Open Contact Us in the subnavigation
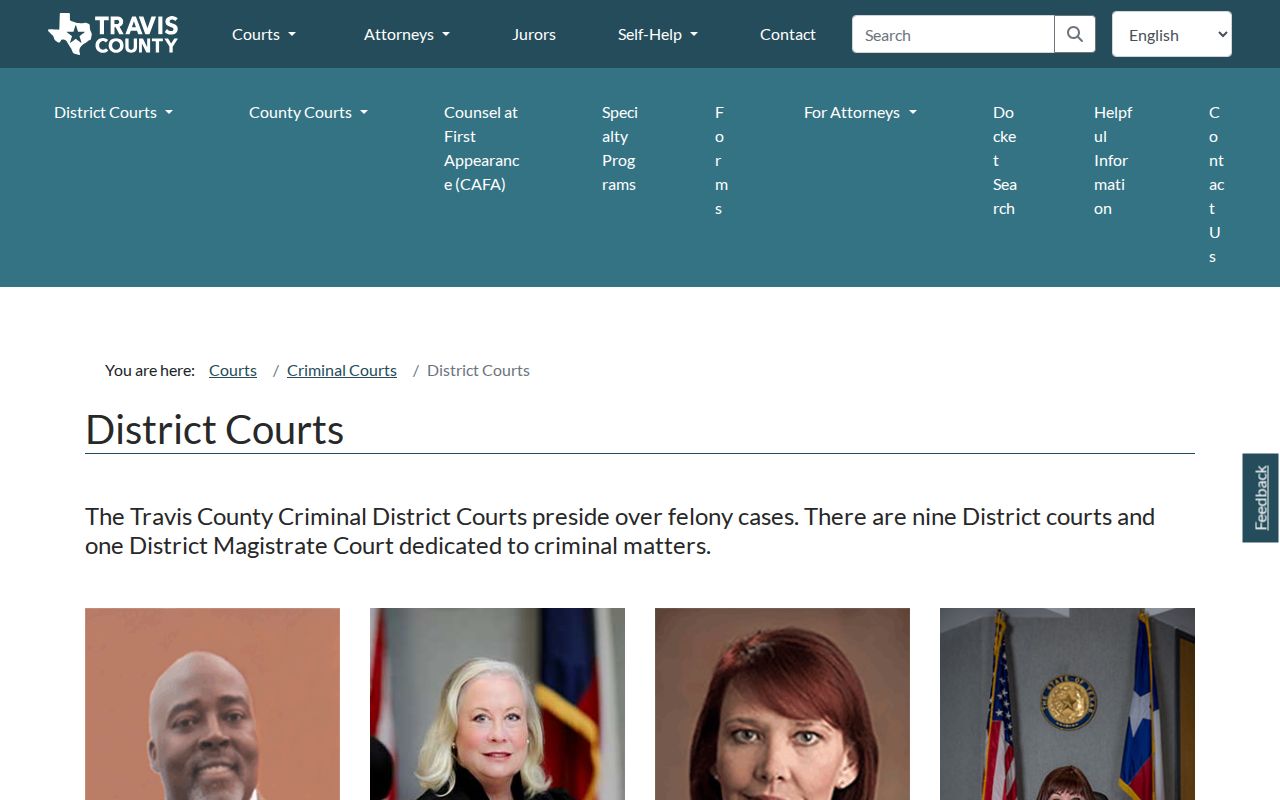This screenshot has width=1280, height=800. pyautogui.click(x=1216, y=184)
